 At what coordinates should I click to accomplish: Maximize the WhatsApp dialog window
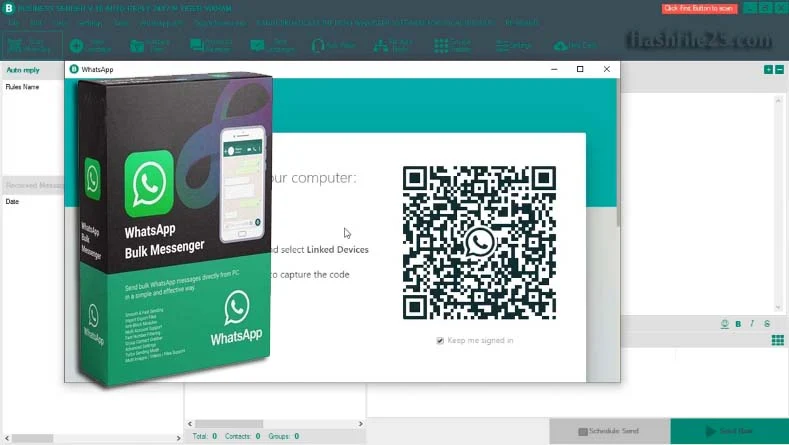click(580, 69)
